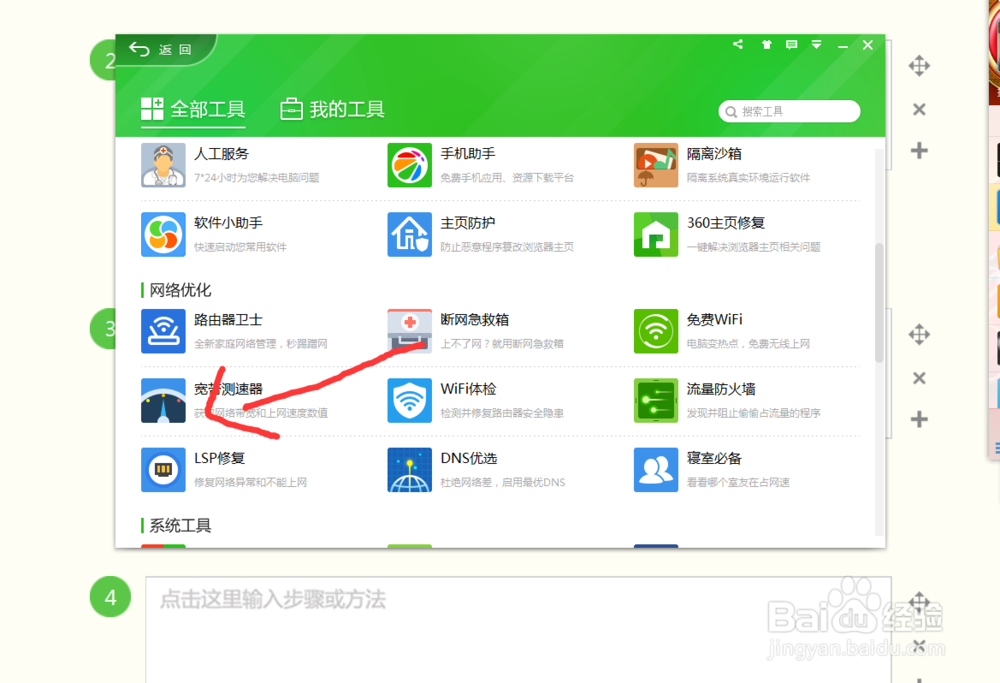Switch to the 我的工具 tab
Image resolution: width=1000 pixels, height=683 pixels.
(330, 110)
